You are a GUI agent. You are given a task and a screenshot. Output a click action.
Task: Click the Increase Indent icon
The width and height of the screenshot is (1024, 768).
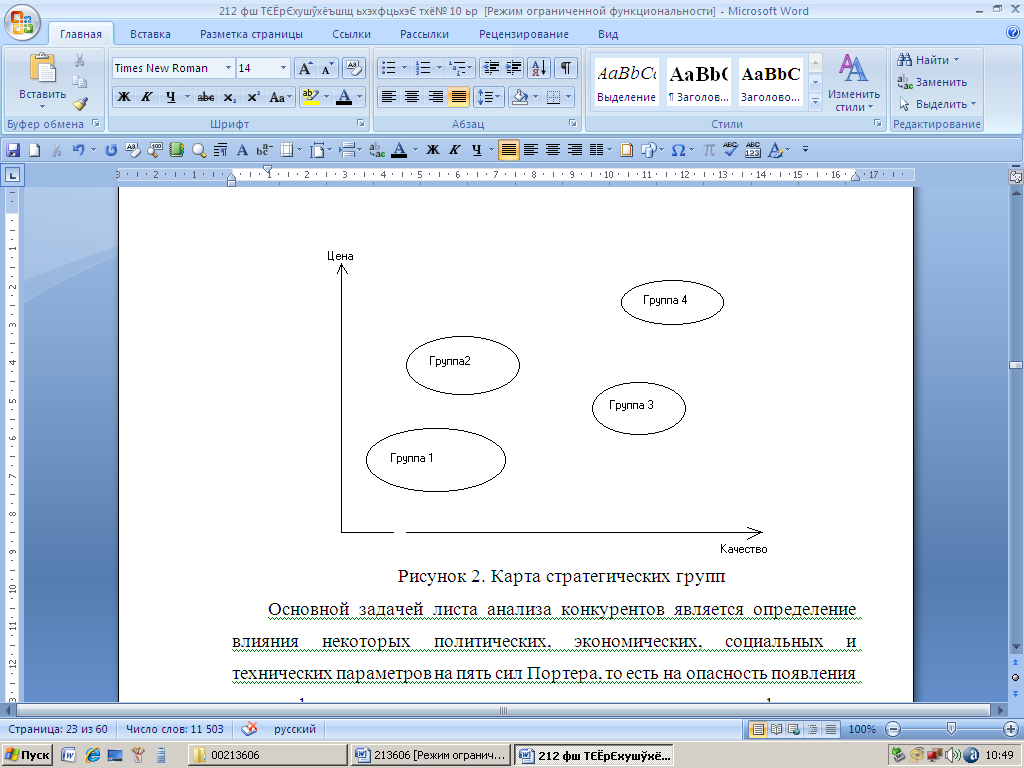(514, 68)
